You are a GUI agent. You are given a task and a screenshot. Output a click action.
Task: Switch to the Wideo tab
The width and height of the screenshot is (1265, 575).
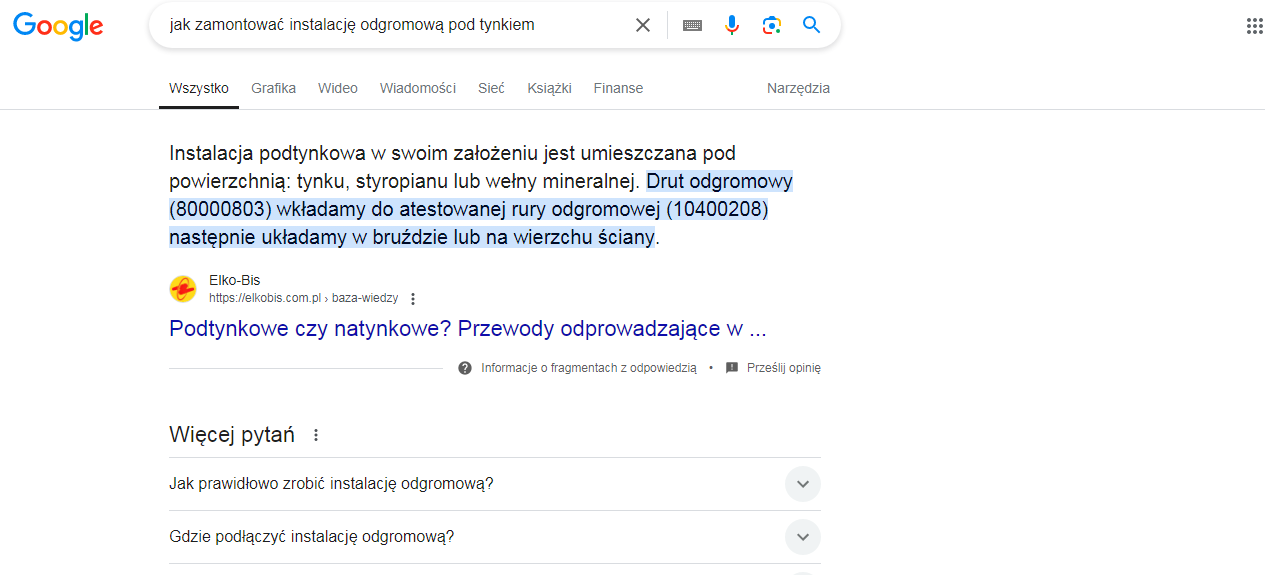[338, 88]
